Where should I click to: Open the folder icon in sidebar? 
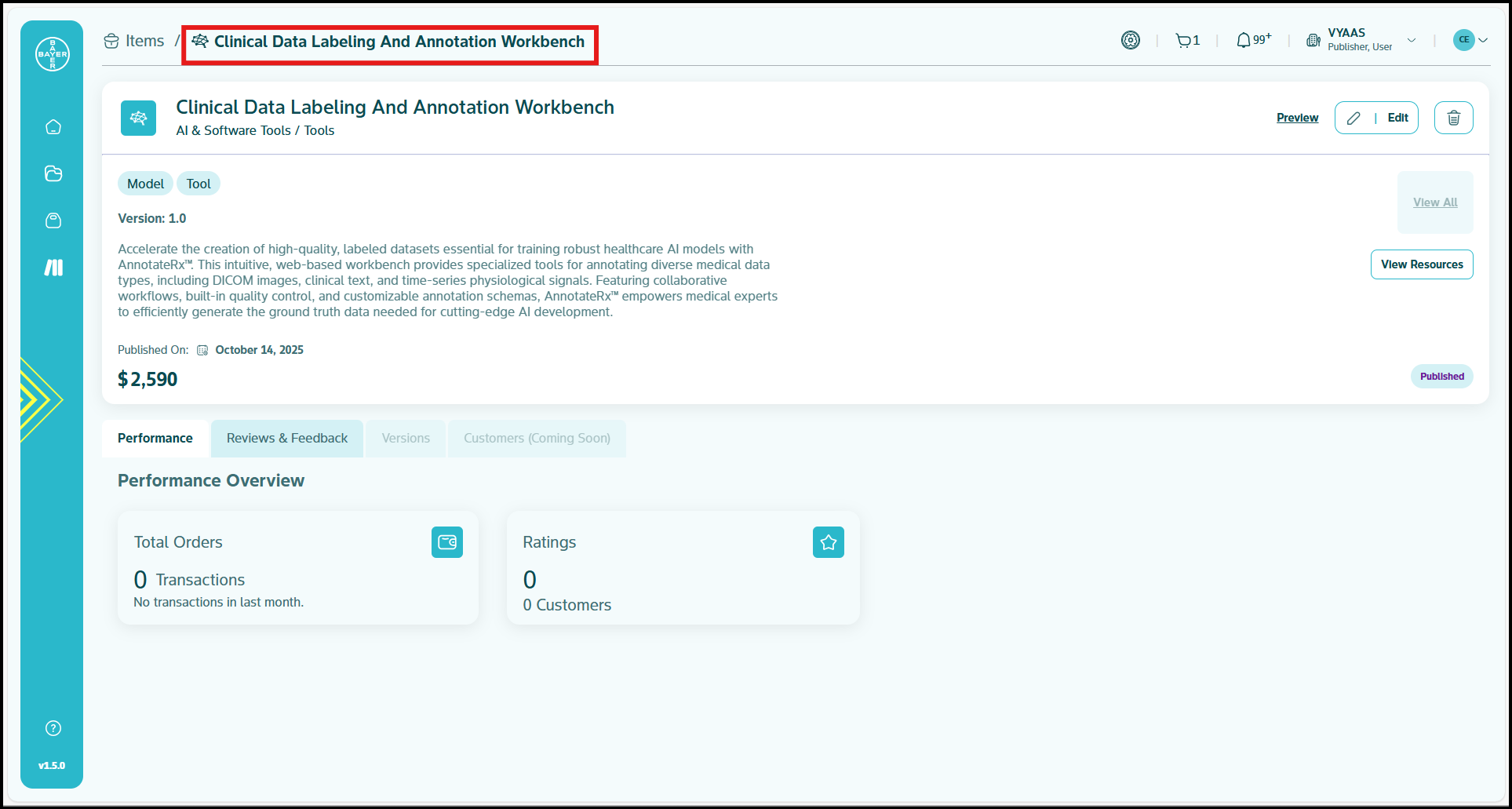[53, 174]
